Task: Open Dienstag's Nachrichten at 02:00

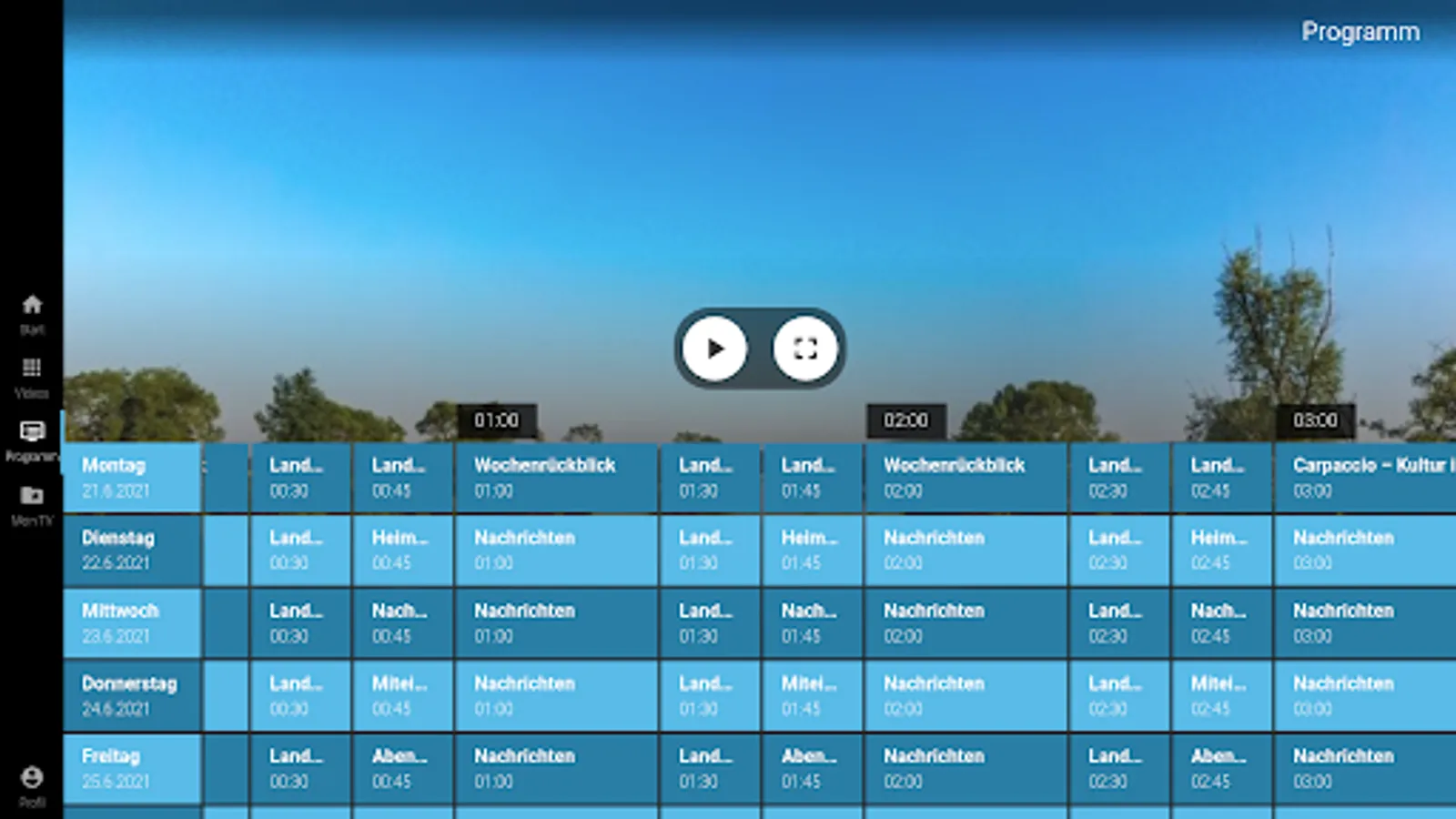Action: [966, 551]
